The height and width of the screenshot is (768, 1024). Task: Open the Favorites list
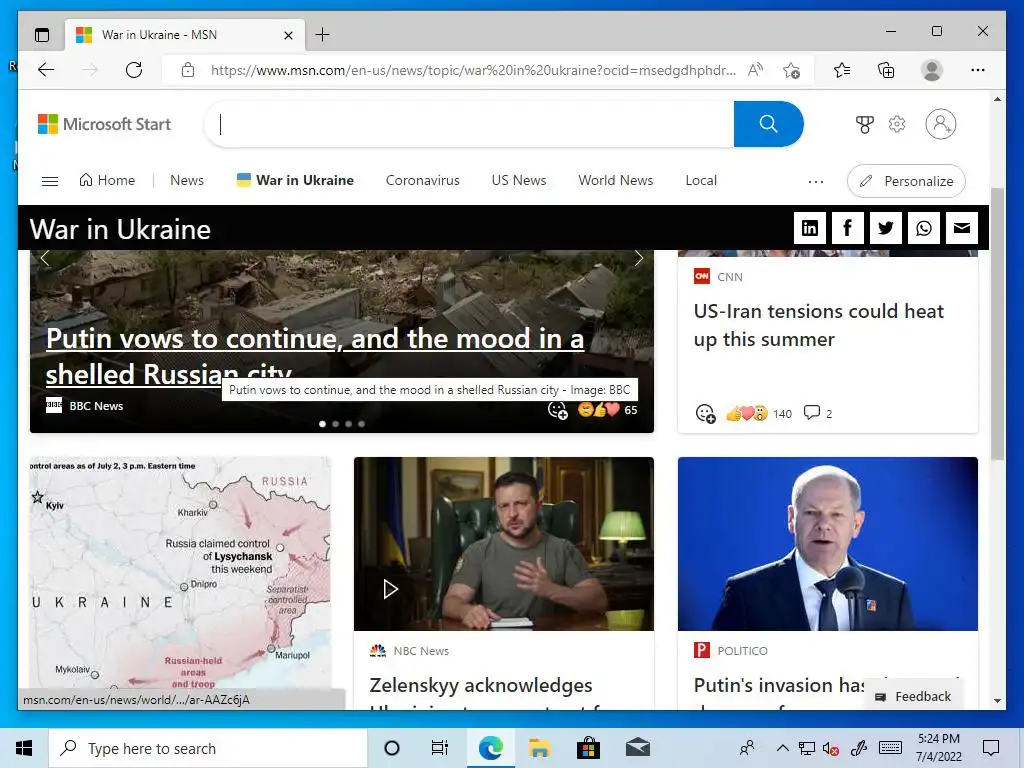842,70
